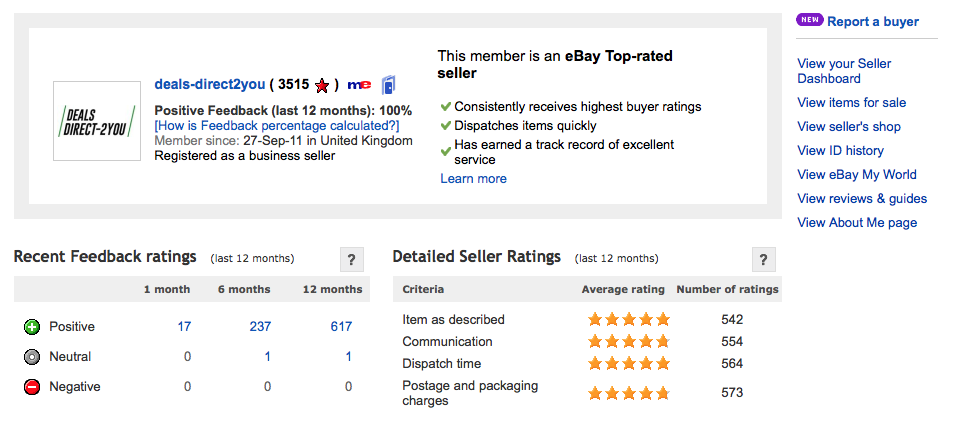Open the 237 positive ratings for 6 months
953x433 pixels.
[260, 327]
